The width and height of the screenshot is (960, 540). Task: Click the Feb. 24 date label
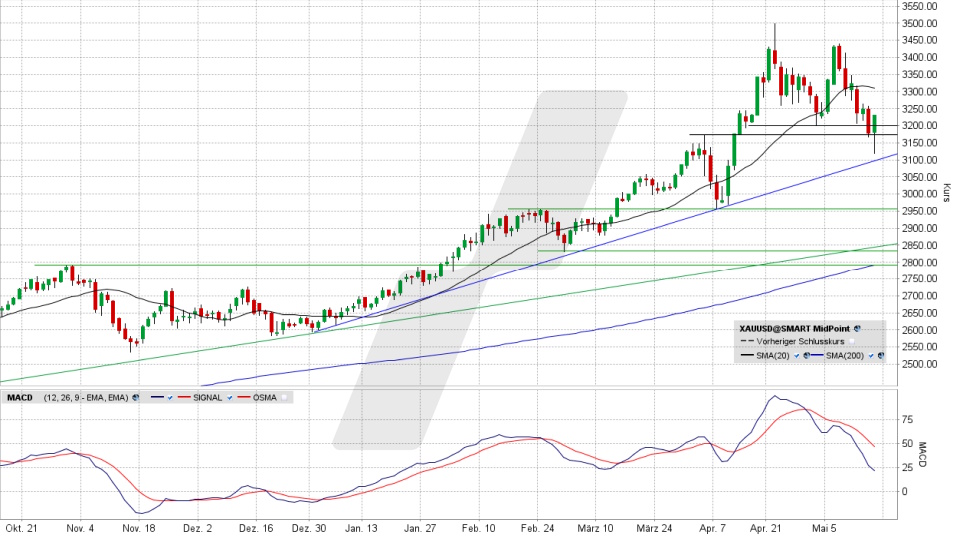click(538, 528)
